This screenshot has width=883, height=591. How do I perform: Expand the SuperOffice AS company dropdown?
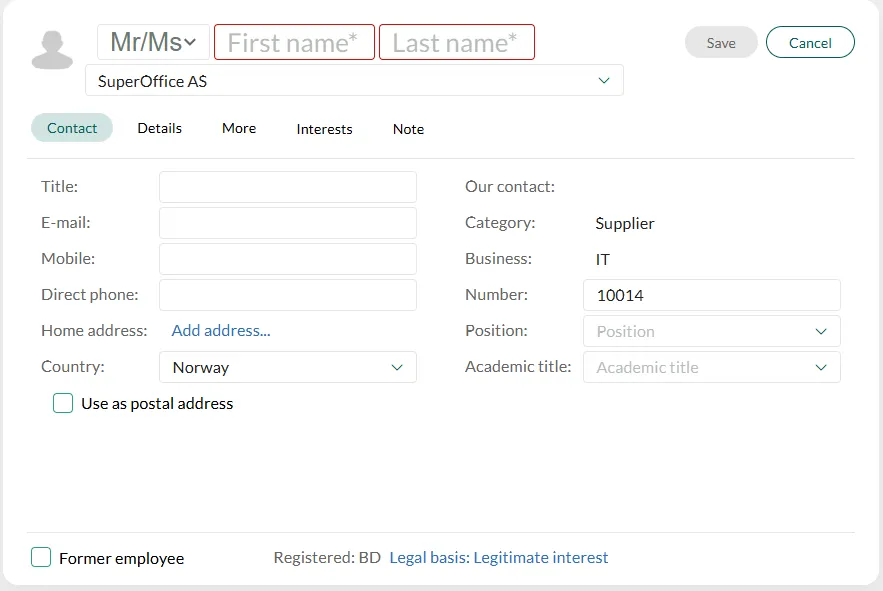pos(603,81)
